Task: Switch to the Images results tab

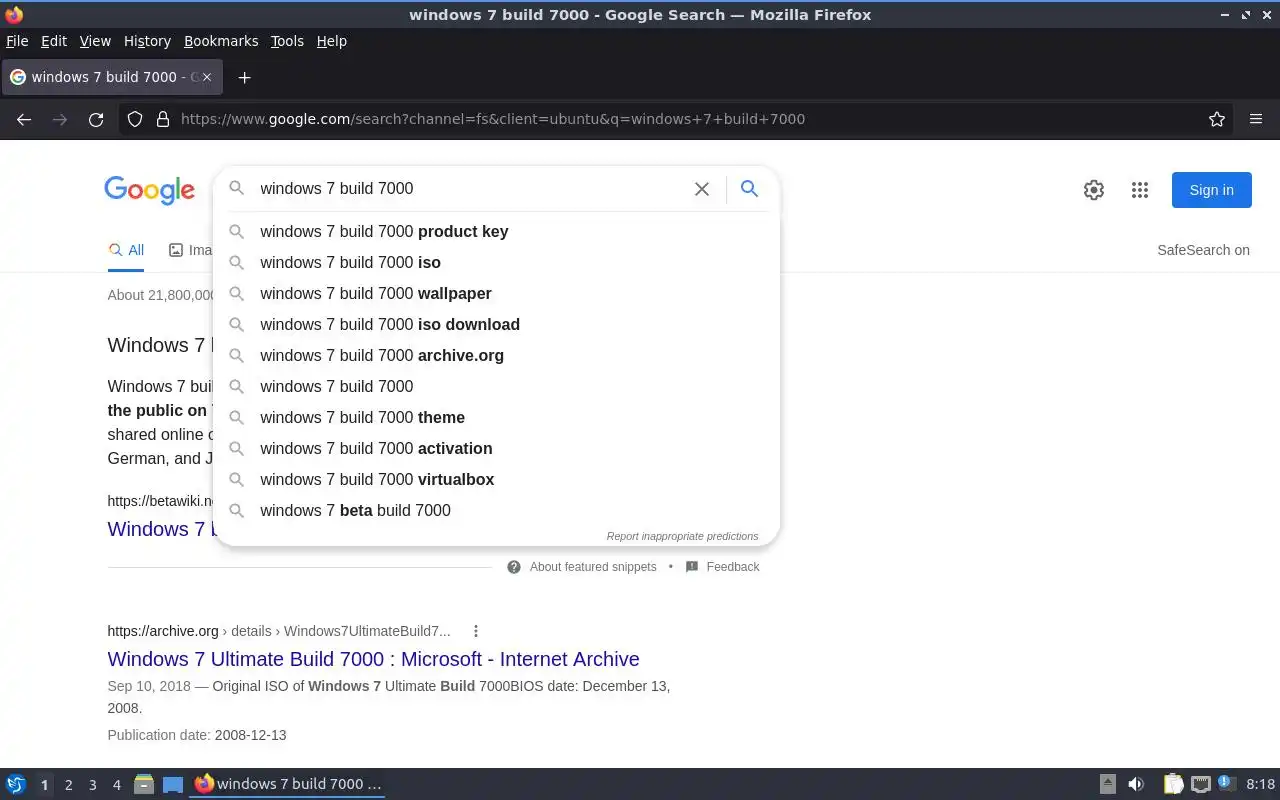Action: pyautogui.click(x=190, y=250)
